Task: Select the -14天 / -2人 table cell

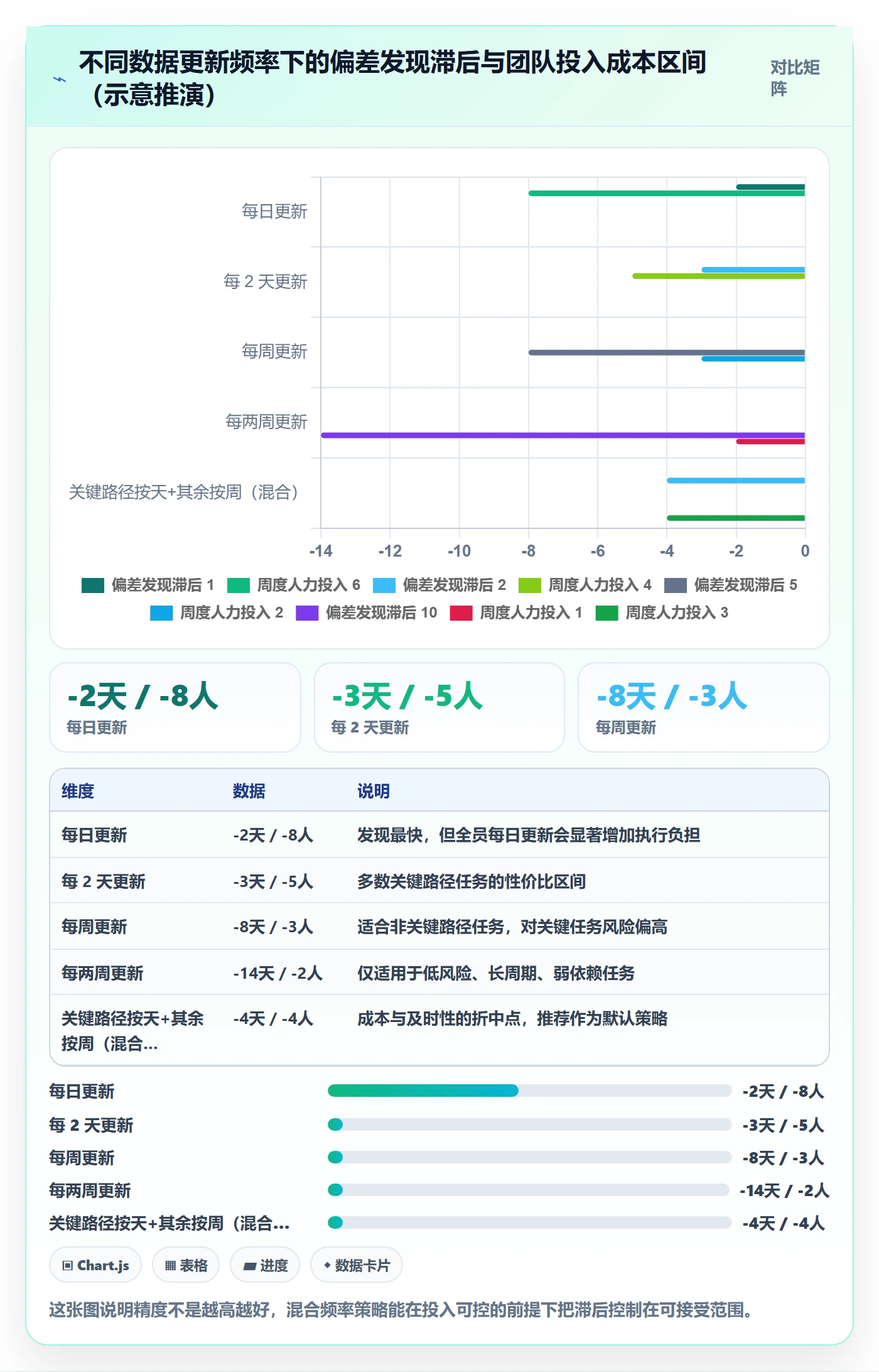Action: (278, 973)
